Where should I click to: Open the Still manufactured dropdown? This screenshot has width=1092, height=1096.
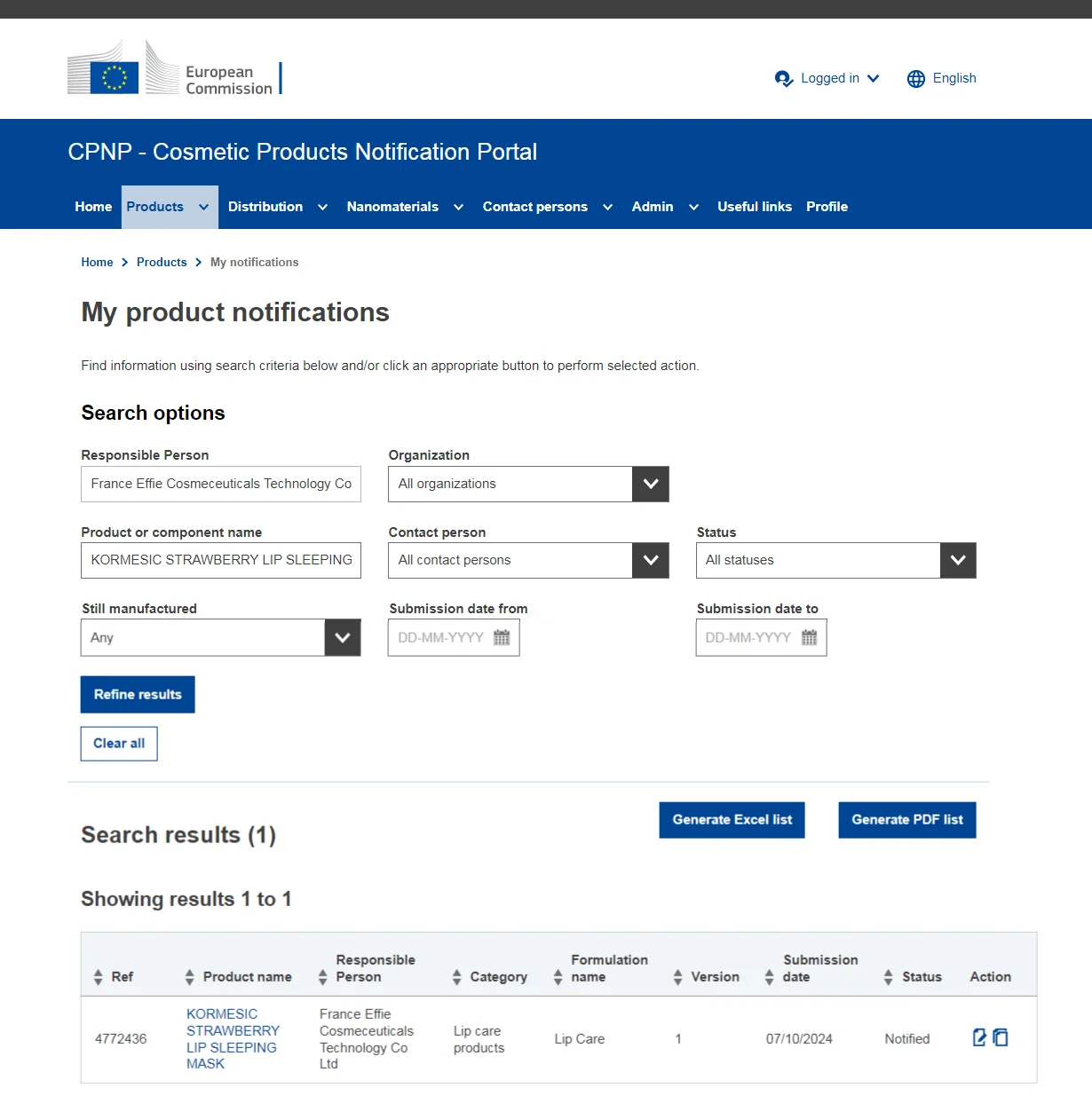342,637
